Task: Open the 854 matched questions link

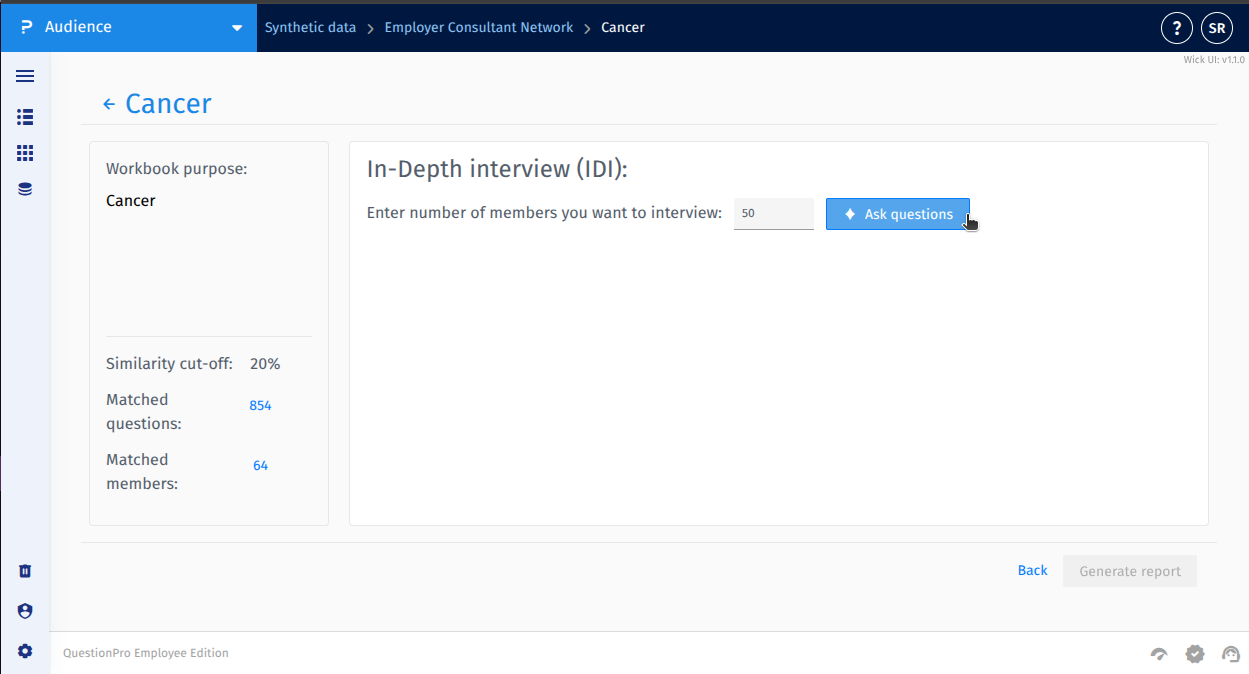Action: (260, 406)
